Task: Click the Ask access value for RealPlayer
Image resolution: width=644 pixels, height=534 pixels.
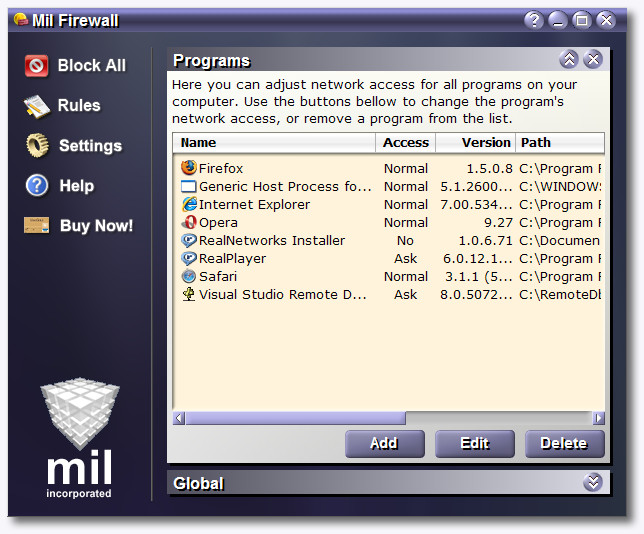Action: [405, 259]
